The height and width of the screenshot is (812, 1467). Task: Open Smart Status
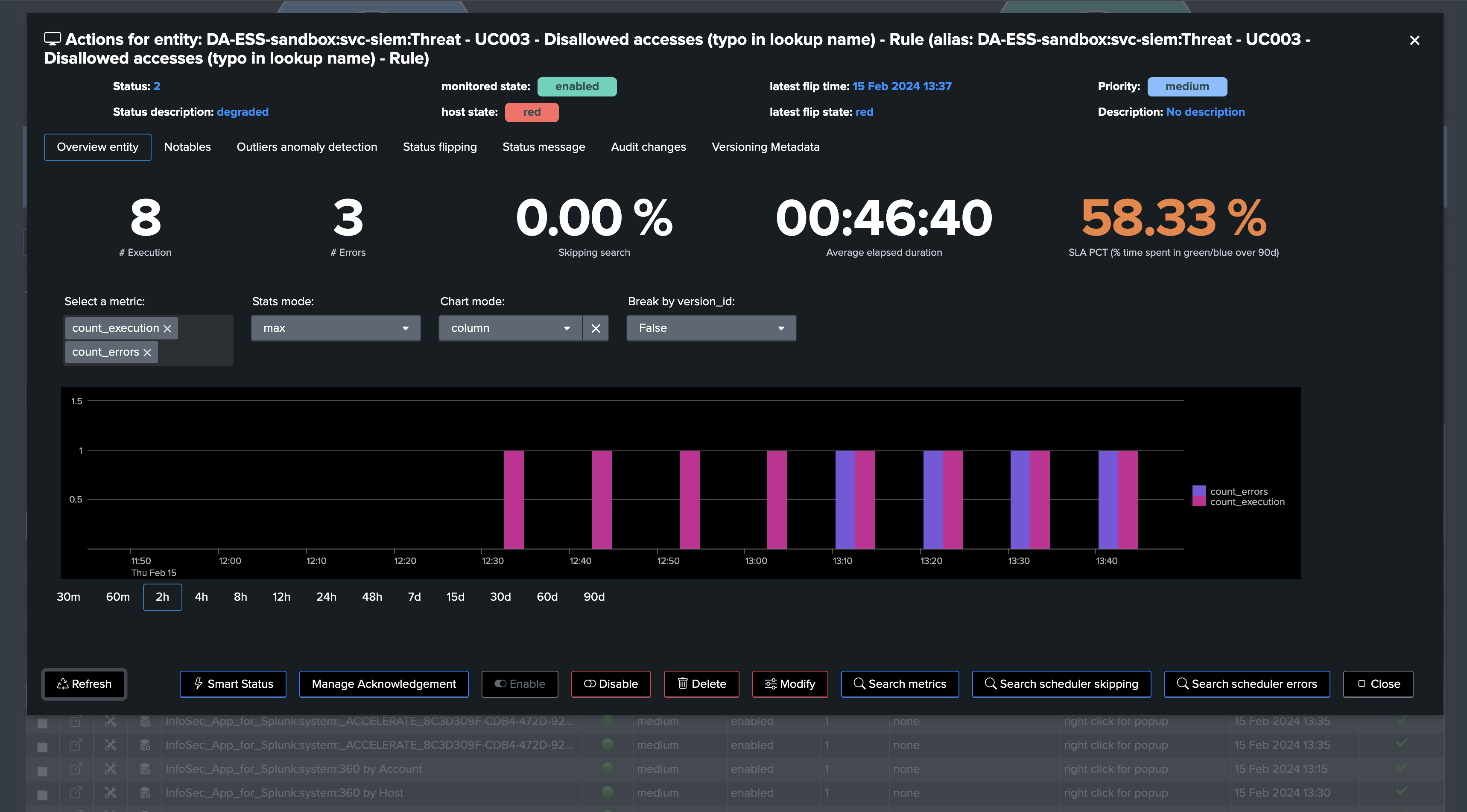click(x=233, y=684)
